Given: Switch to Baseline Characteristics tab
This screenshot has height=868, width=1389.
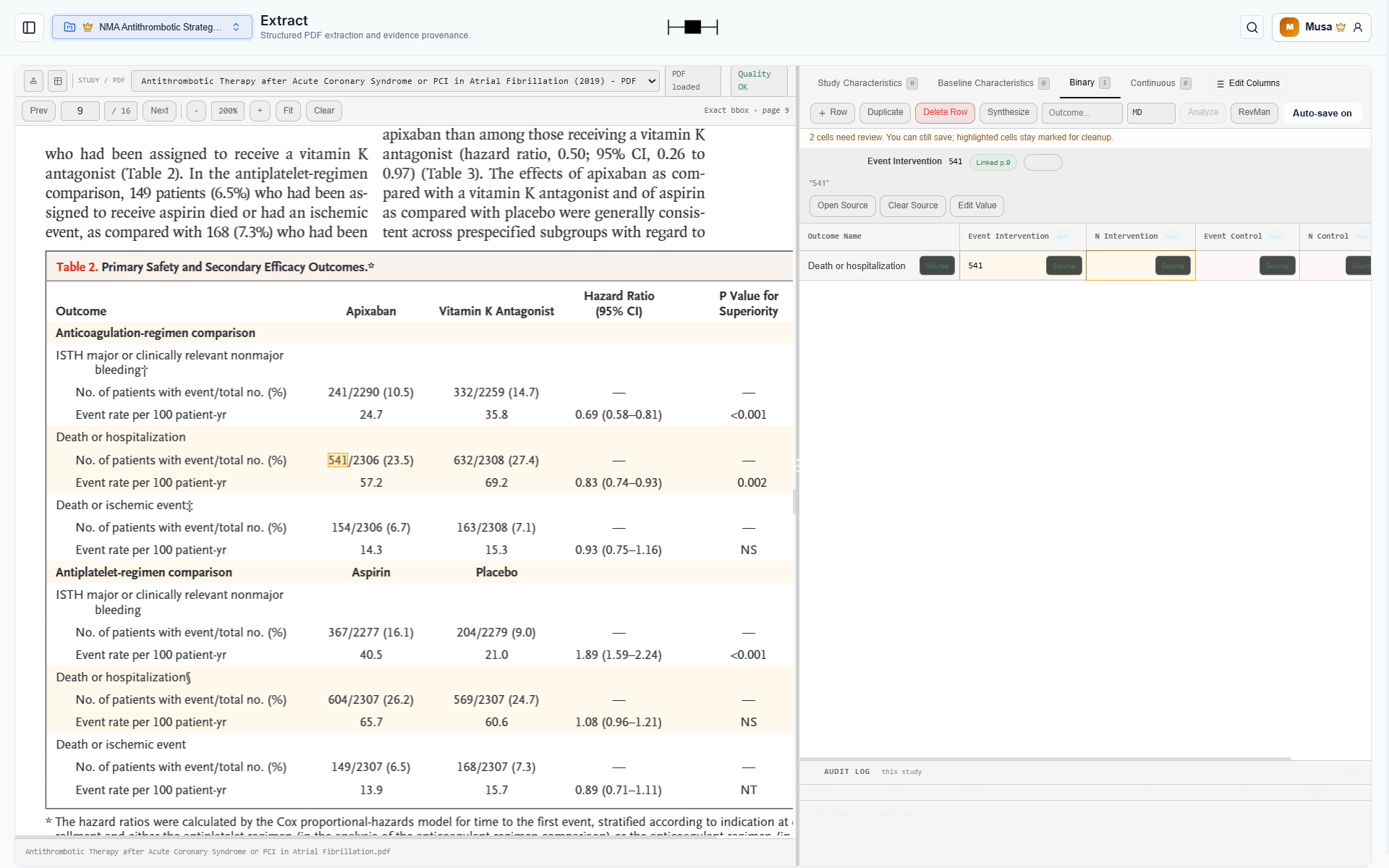Looking at the screenshot, I should click(993, 83).
